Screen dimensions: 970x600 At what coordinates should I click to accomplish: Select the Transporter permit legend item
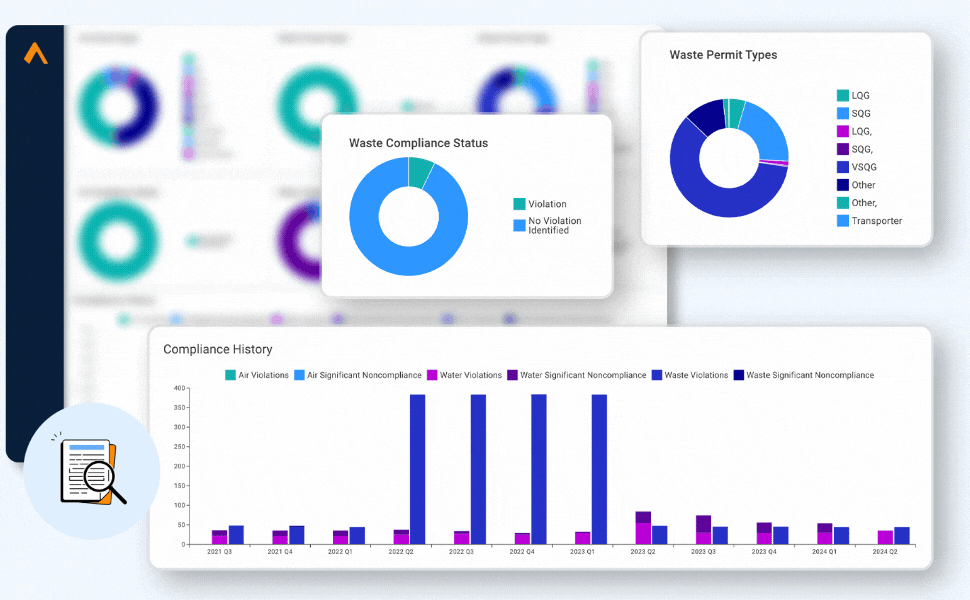tap(876, 221)
